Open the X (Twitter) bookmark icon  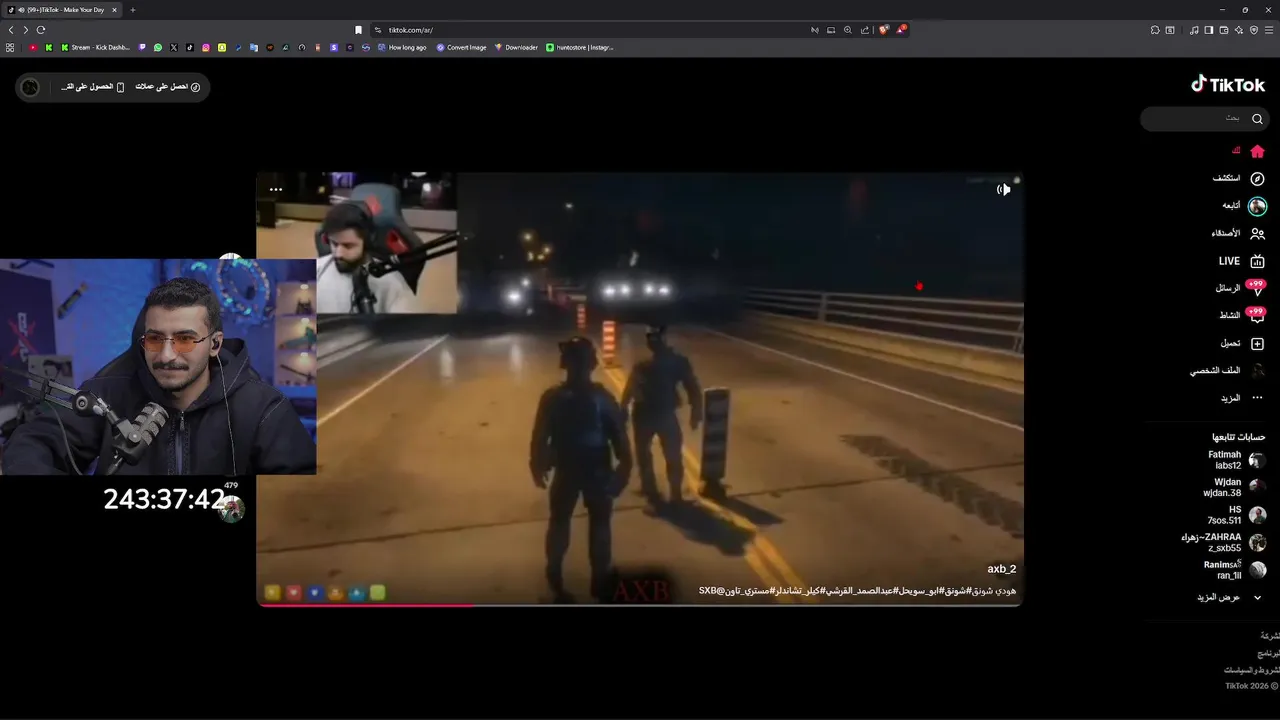coord(173,47)
